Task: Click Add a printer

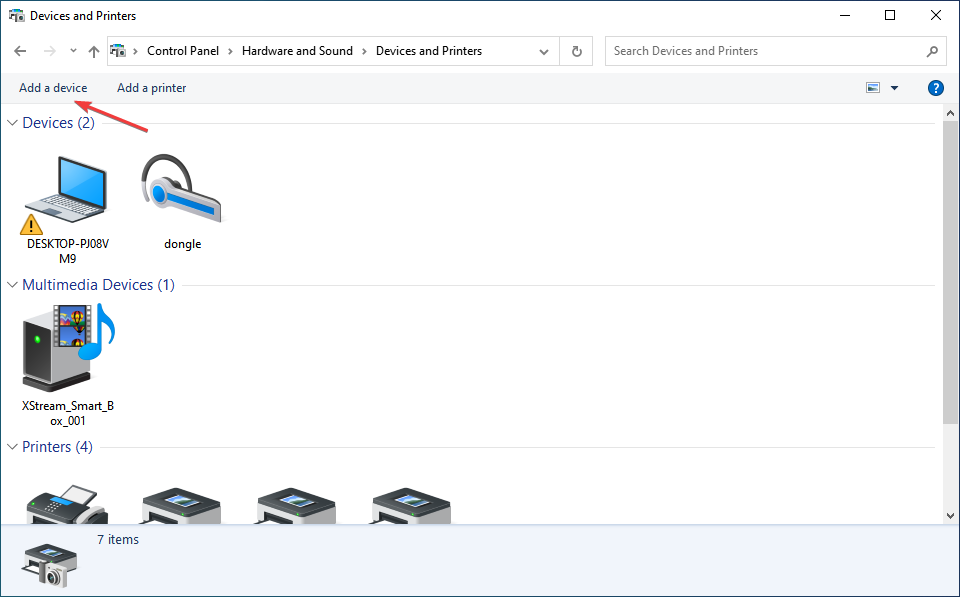Action: (x=151, y=88)
